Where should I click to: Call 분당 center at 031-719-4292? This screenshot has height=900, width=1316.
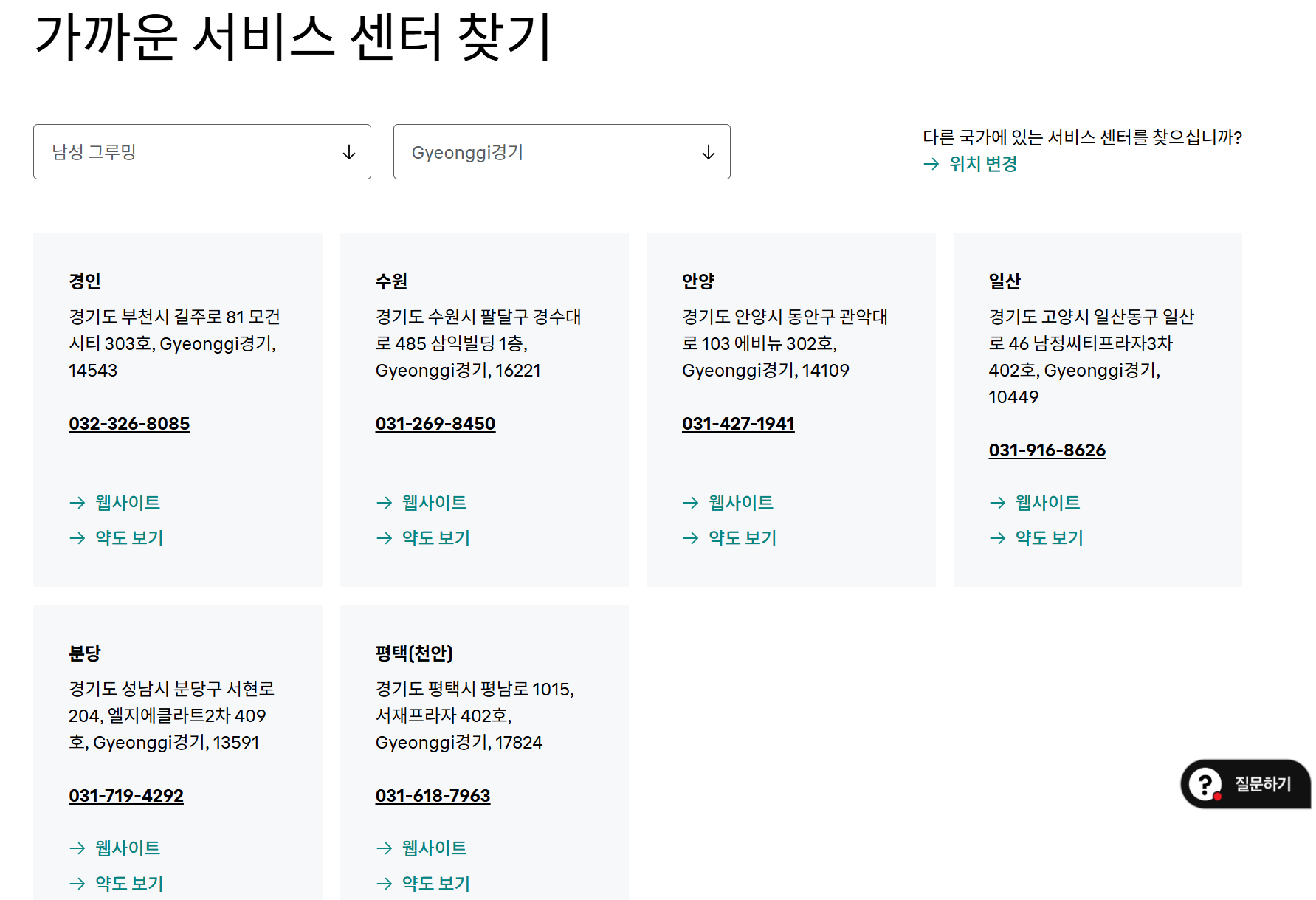[x=126, y=796]
